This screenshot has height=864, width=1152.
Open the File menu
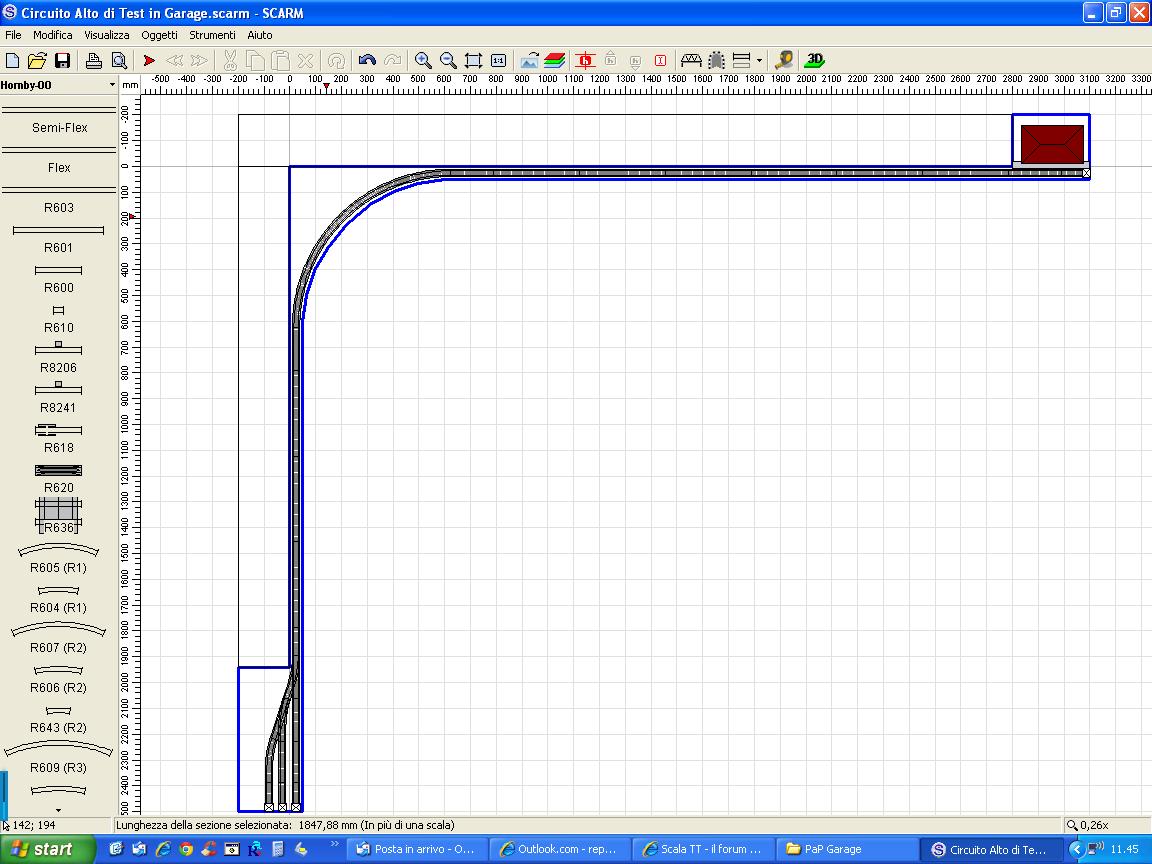click(x=13, y=35)
